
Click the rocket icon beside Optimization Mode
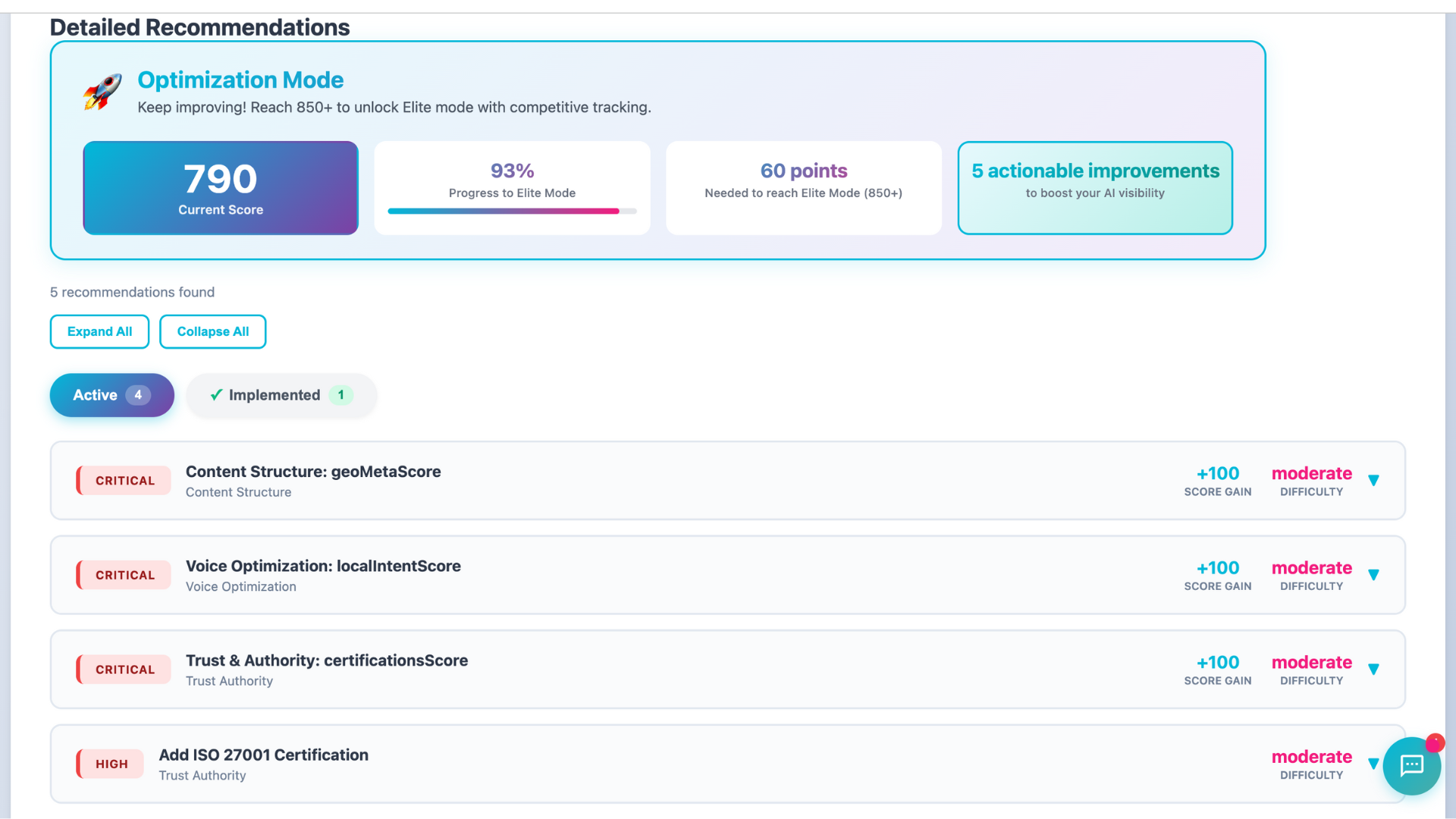click(x=102, y=92)
